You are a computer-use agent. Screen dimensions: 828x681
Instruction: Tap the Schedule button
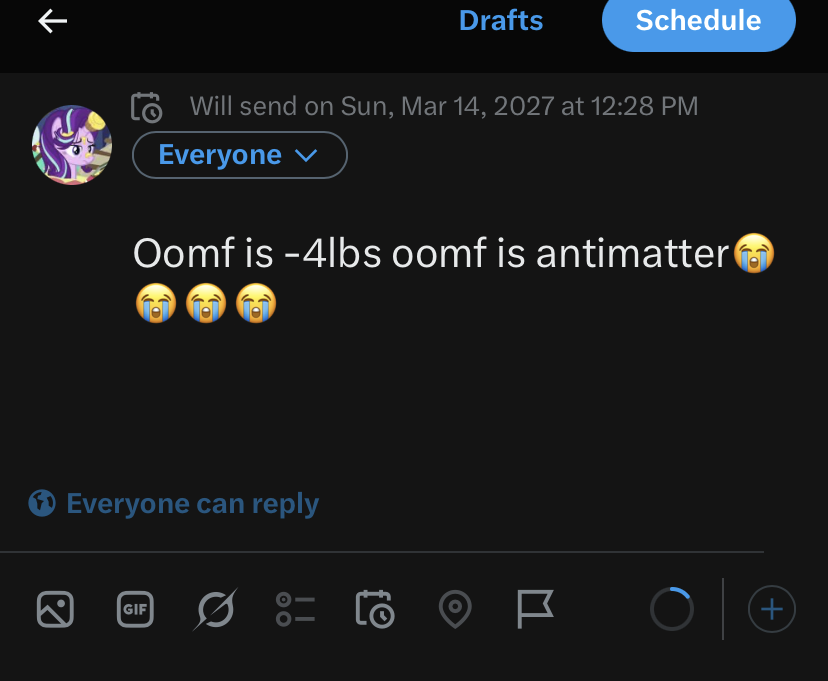699,22
